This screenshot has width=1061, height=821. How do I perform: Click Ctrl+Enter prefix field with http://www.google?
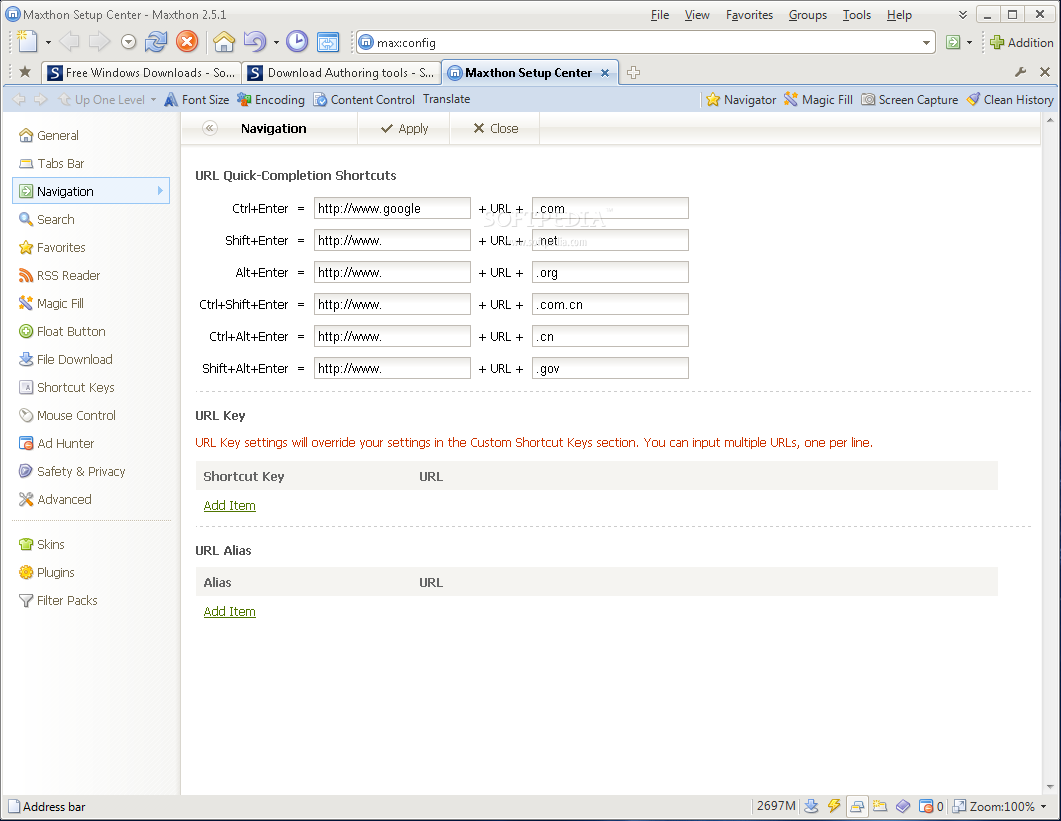click(392, 208)
